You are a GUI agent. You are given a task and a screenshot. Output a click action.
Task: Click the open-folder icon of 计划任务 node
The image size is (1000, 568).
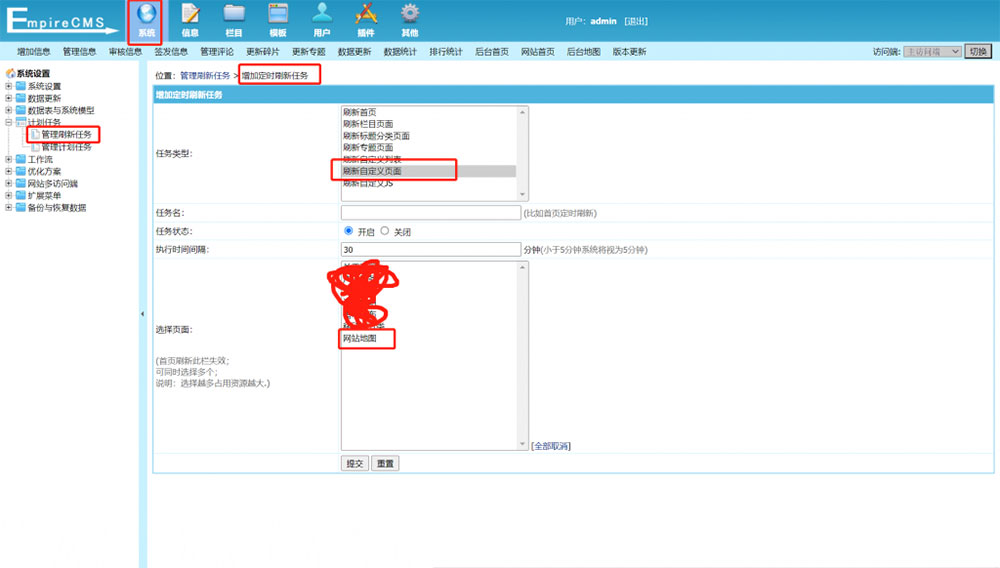pyautogui.click(x=21, y=122)
